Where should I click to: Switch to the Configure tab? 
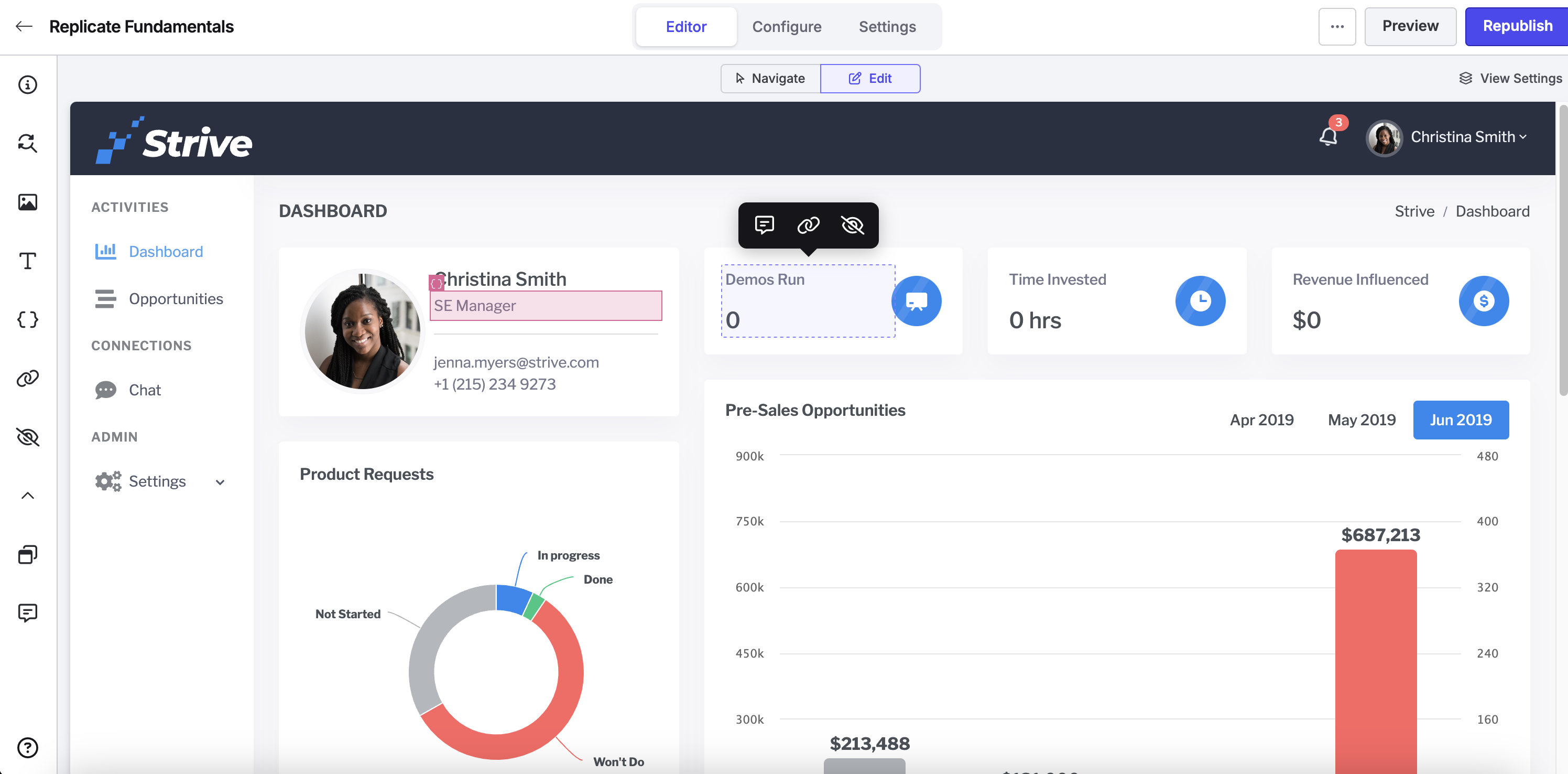click(x=787, y=27)
